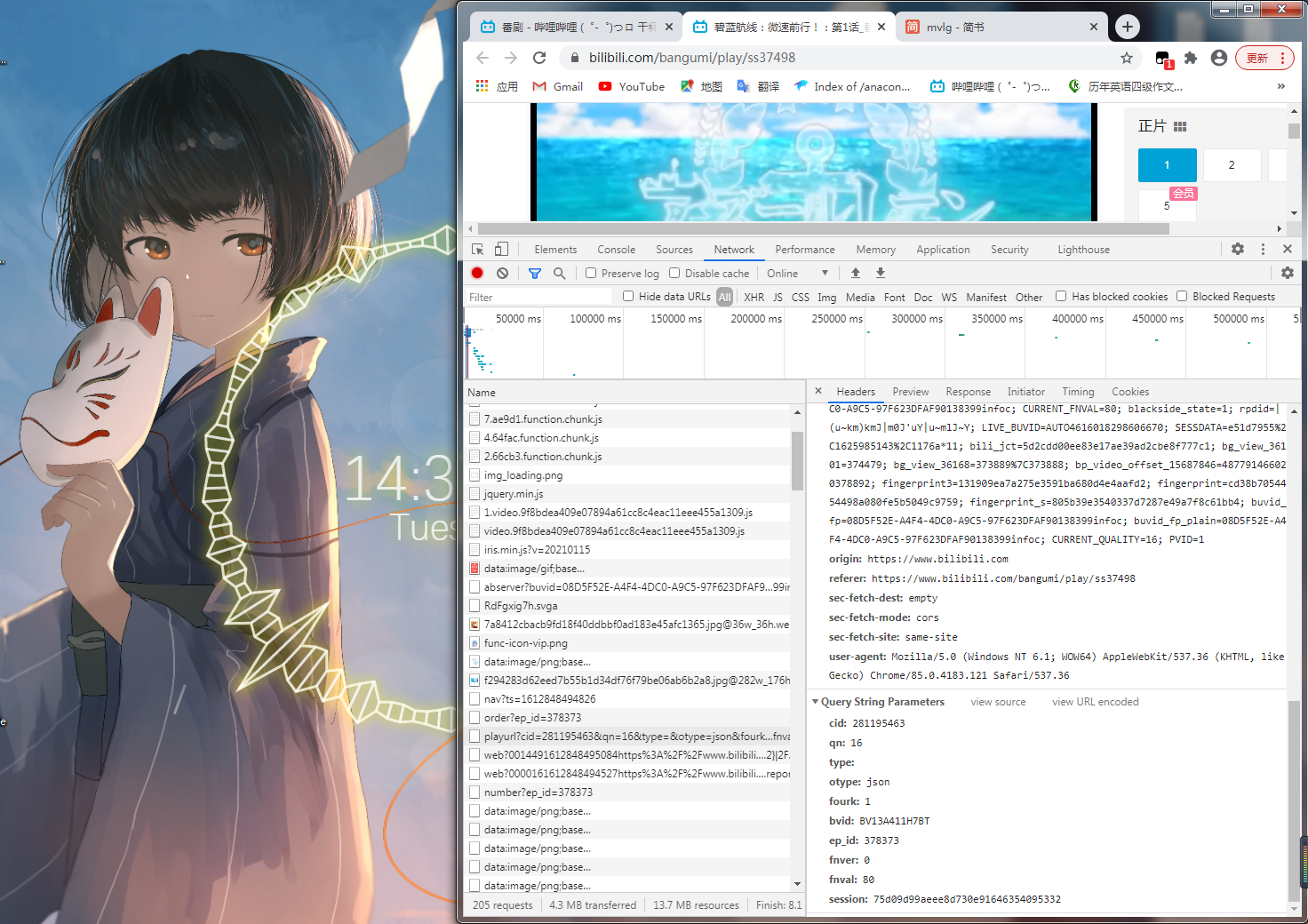Click the address bar URL
The width and height of the screenshot is (1308, 924).
[692, 58]
